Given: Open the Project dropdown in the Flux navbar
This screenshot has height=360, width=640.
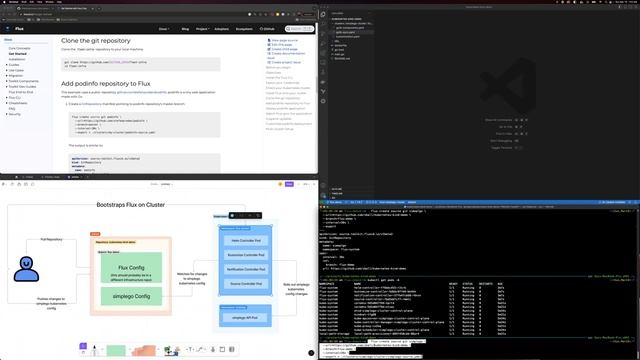Looking at the screenshot, I should point(202,29).
